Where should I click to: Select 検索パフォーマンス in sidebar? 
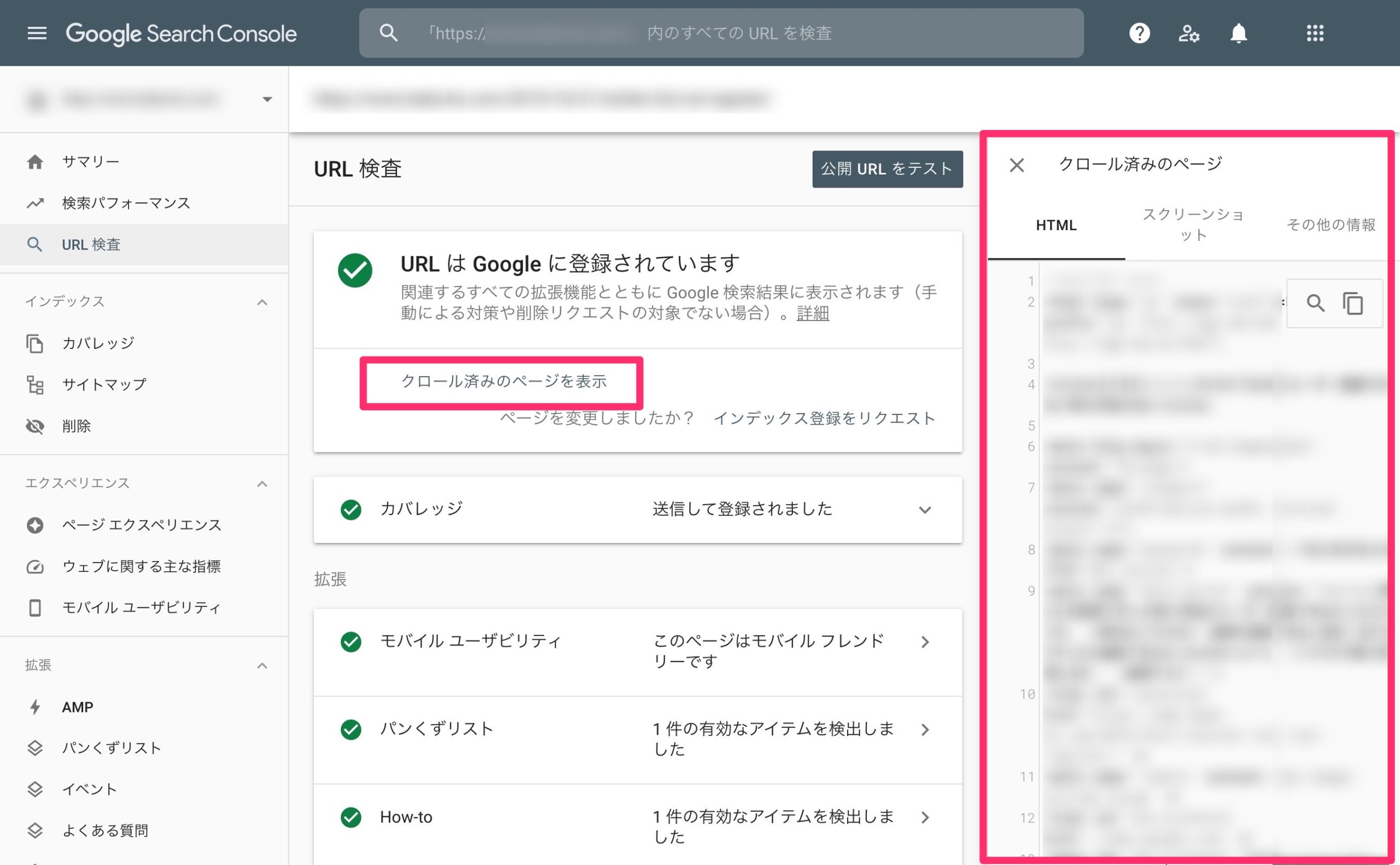tap(144, 203)
